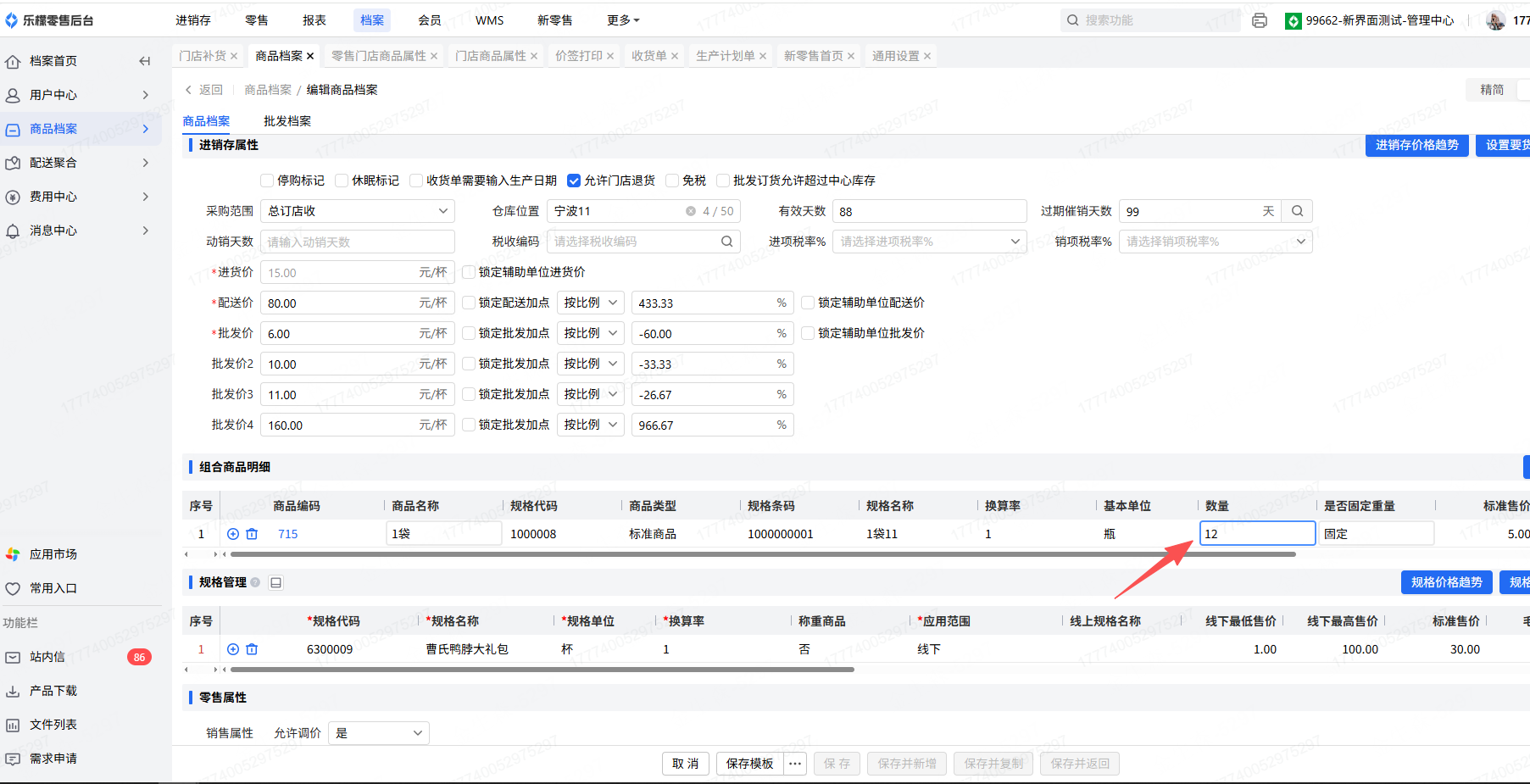Click the 数量 input field showing 12
The height and width of the screenshot is (784, 1530).
point(1257,534)
